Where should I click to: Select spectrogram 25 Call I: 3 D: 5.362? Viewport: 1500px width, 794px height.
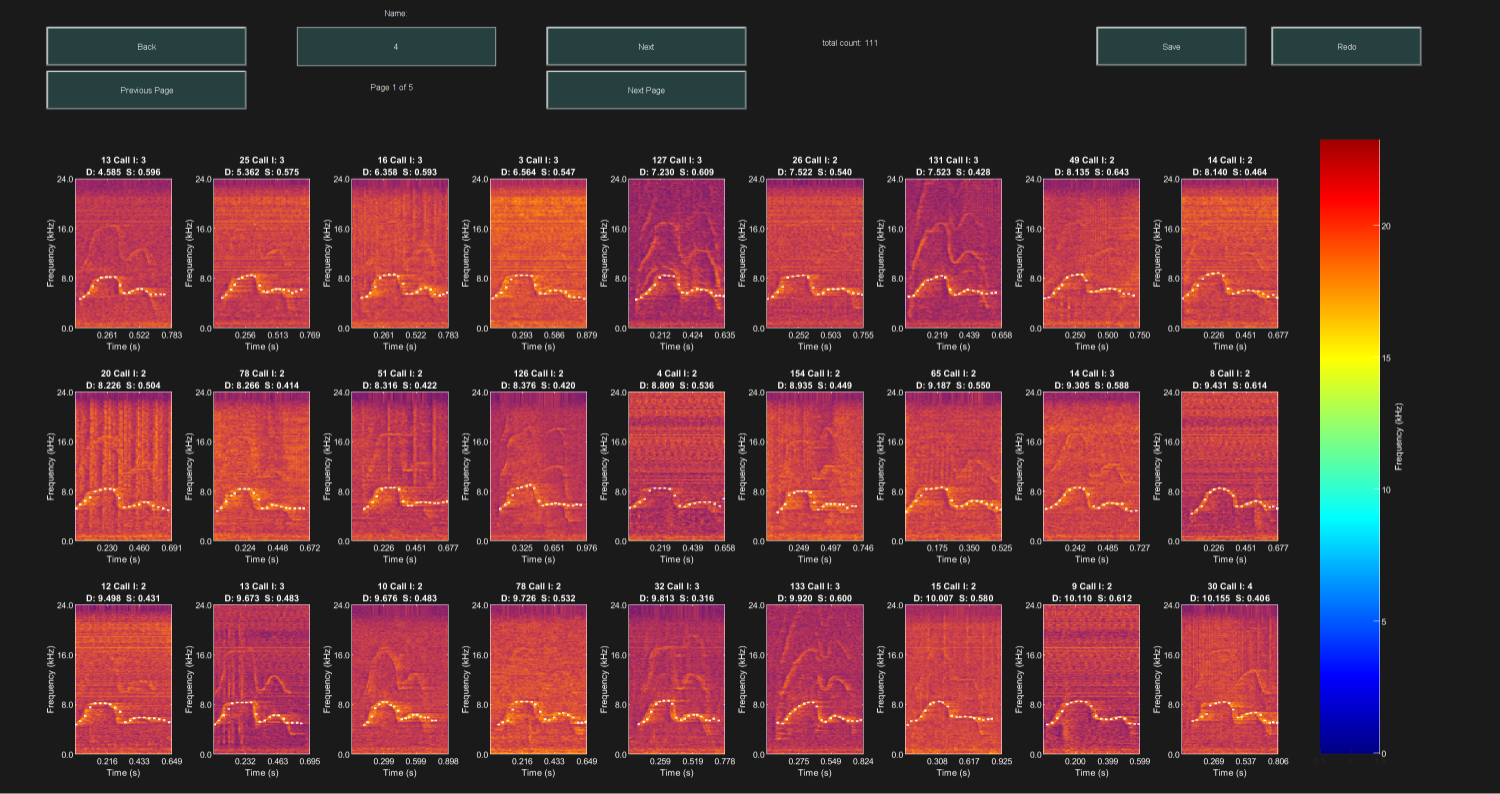[261, 253]
